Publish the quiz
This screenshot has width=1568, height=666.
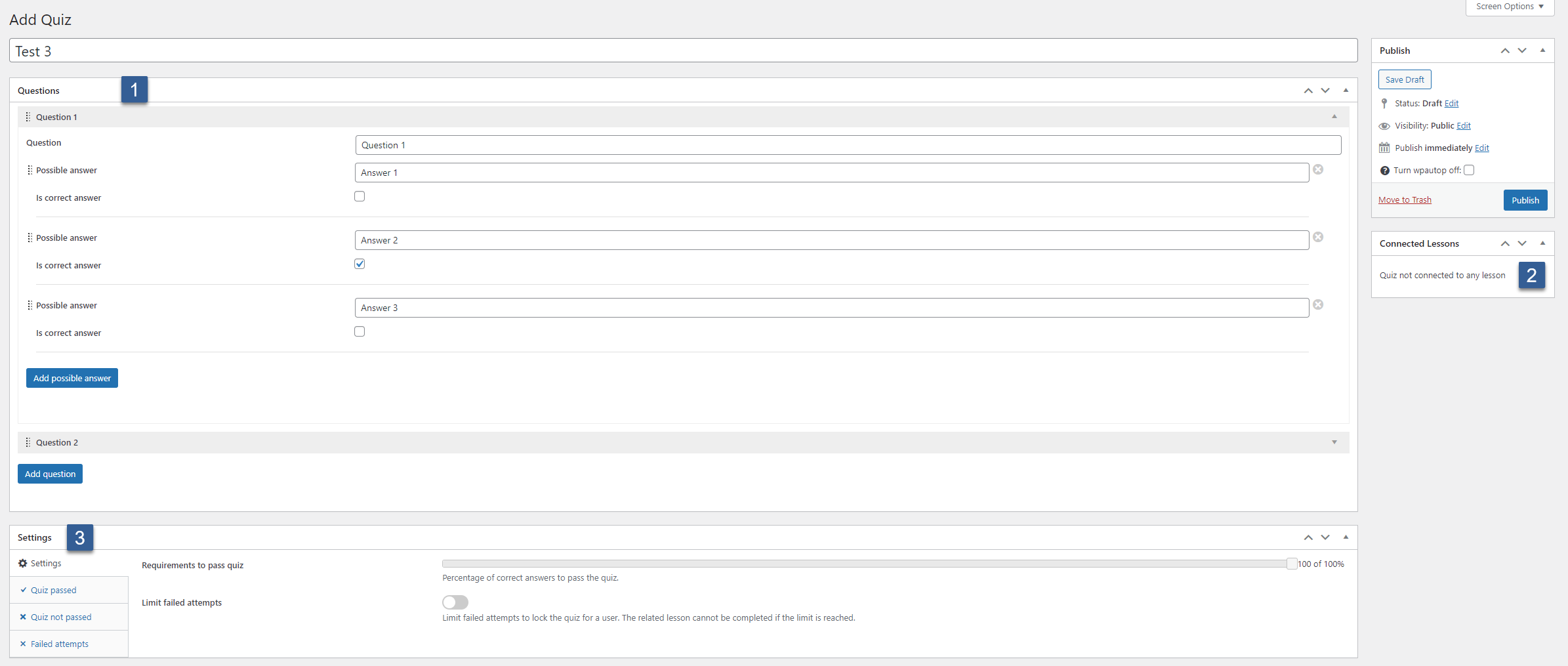1525,199
